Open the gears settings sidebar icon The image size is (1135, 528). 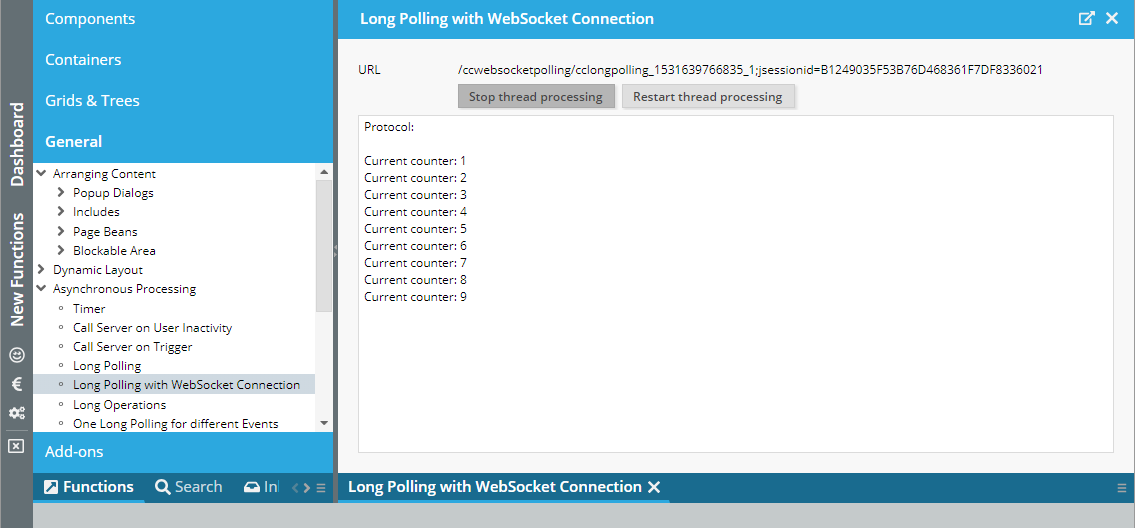[x=16, y=413]
